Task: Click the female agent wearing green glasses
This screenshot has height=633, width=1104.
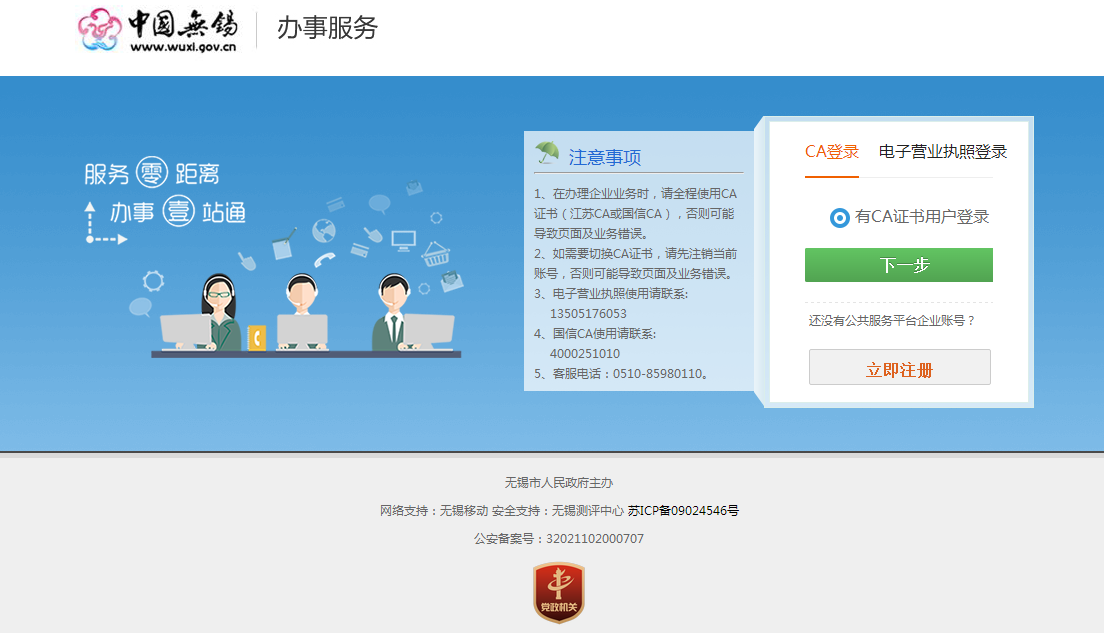Action: pyautogui.click(x=218, y=300)
